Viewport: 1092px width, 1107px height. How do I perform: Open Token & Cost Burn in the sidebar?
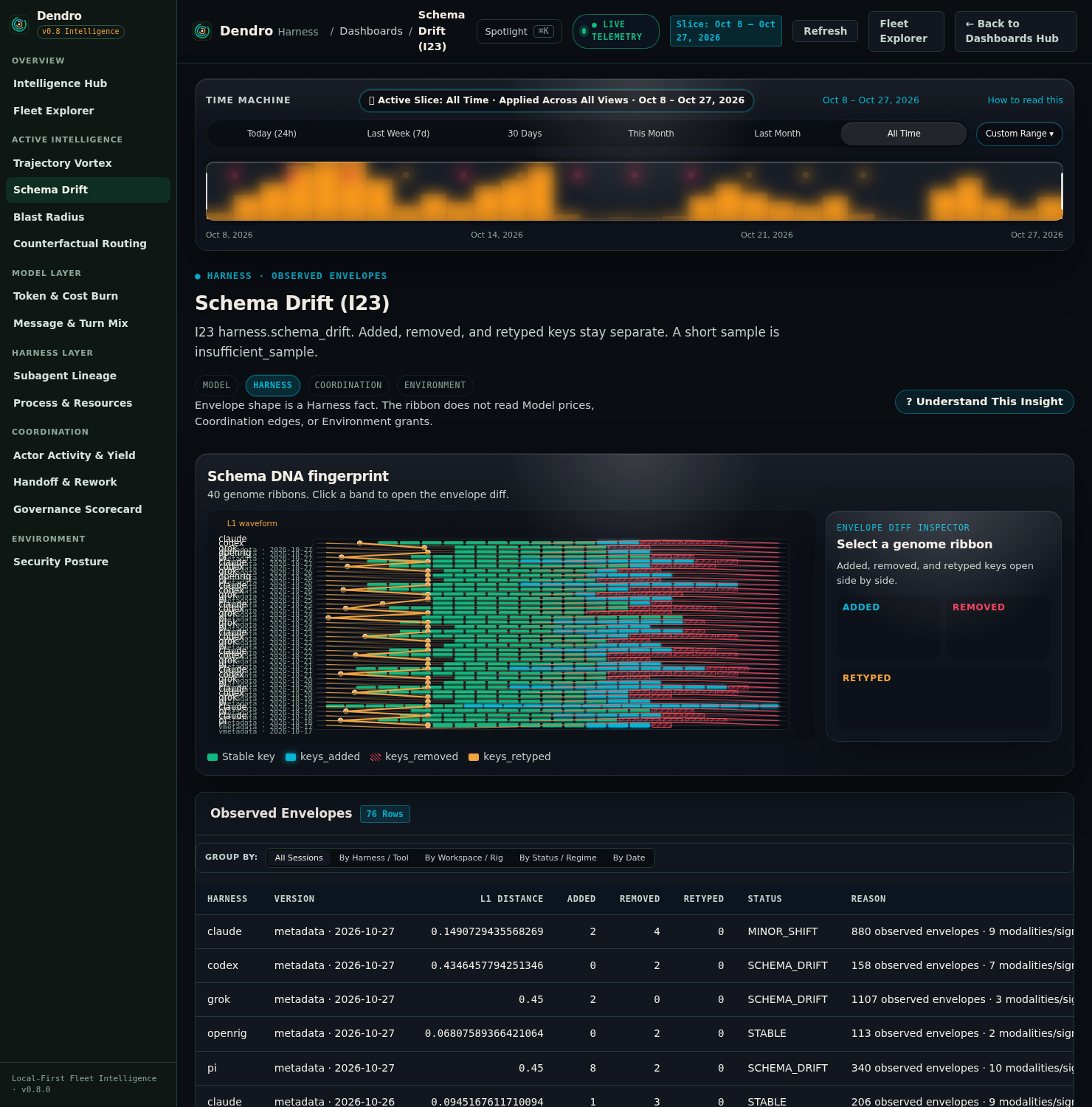88,296
